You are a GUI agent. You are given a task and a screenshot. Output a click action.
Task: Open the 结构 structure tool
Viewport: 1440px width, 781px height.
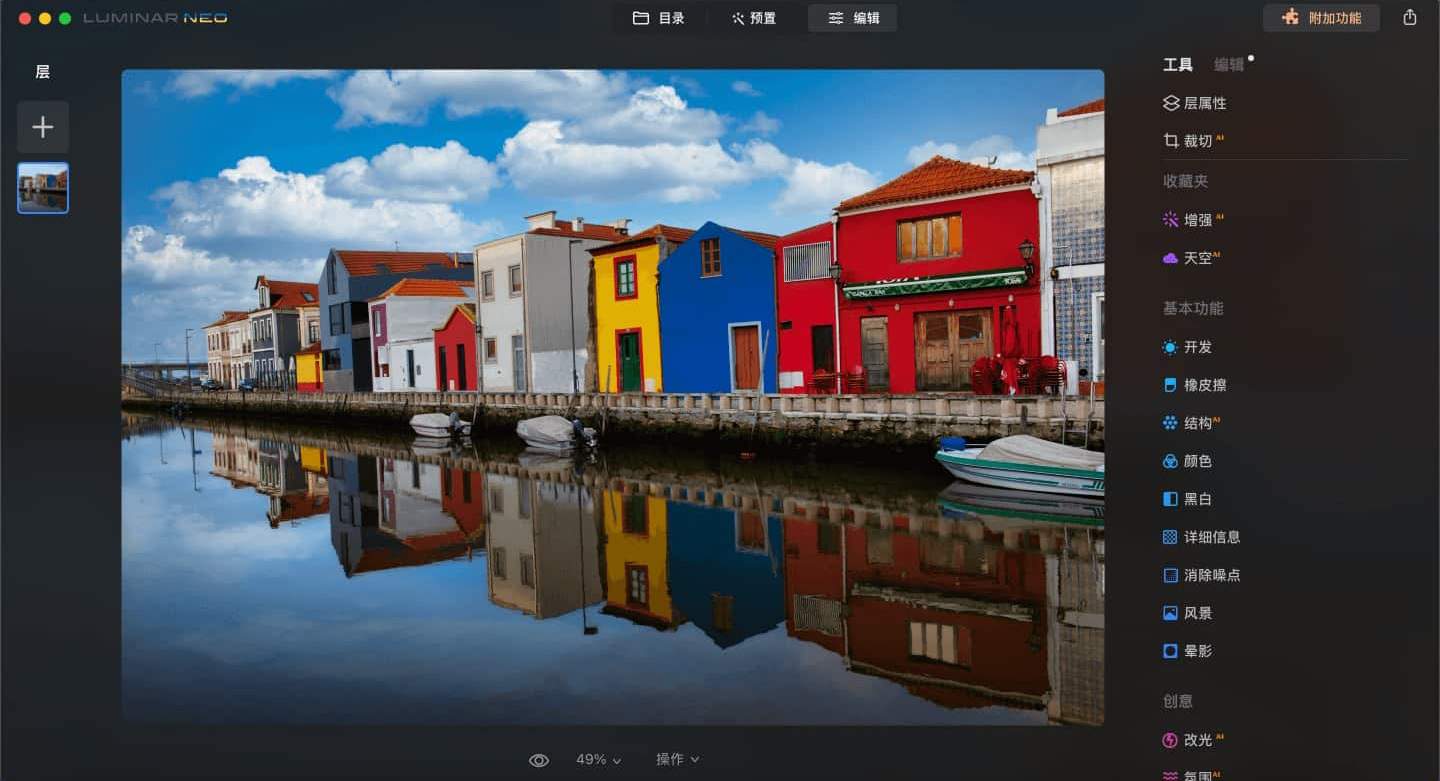(x=1196, y=423)
